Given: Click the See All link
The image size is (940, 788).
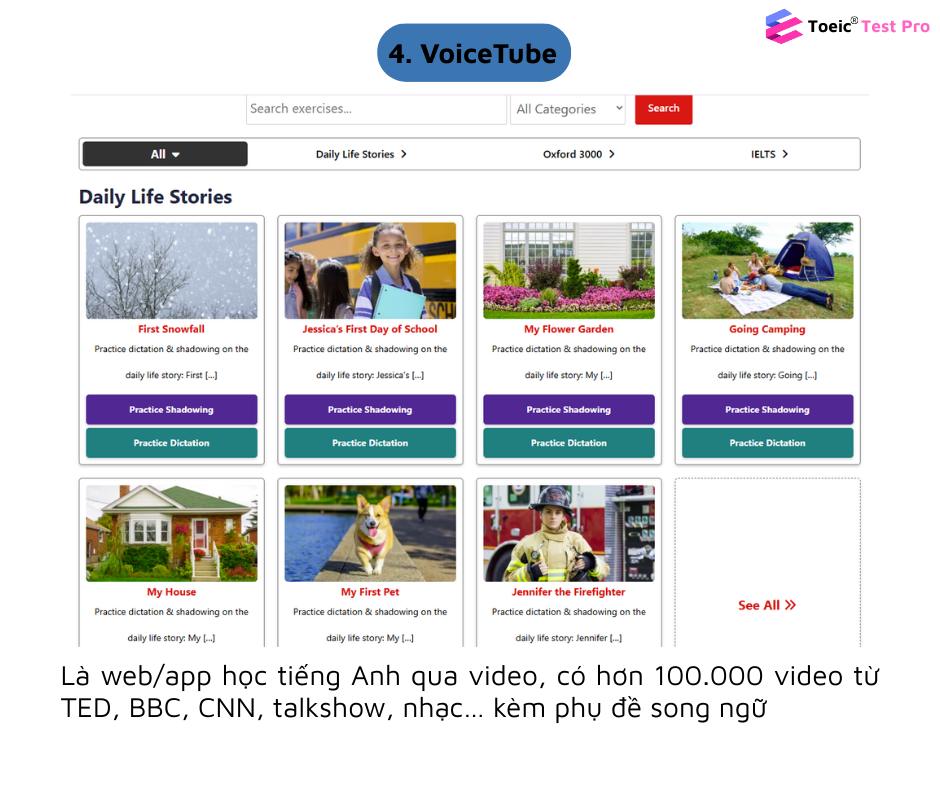Looking at the screenshot, I should coord(767,605).
